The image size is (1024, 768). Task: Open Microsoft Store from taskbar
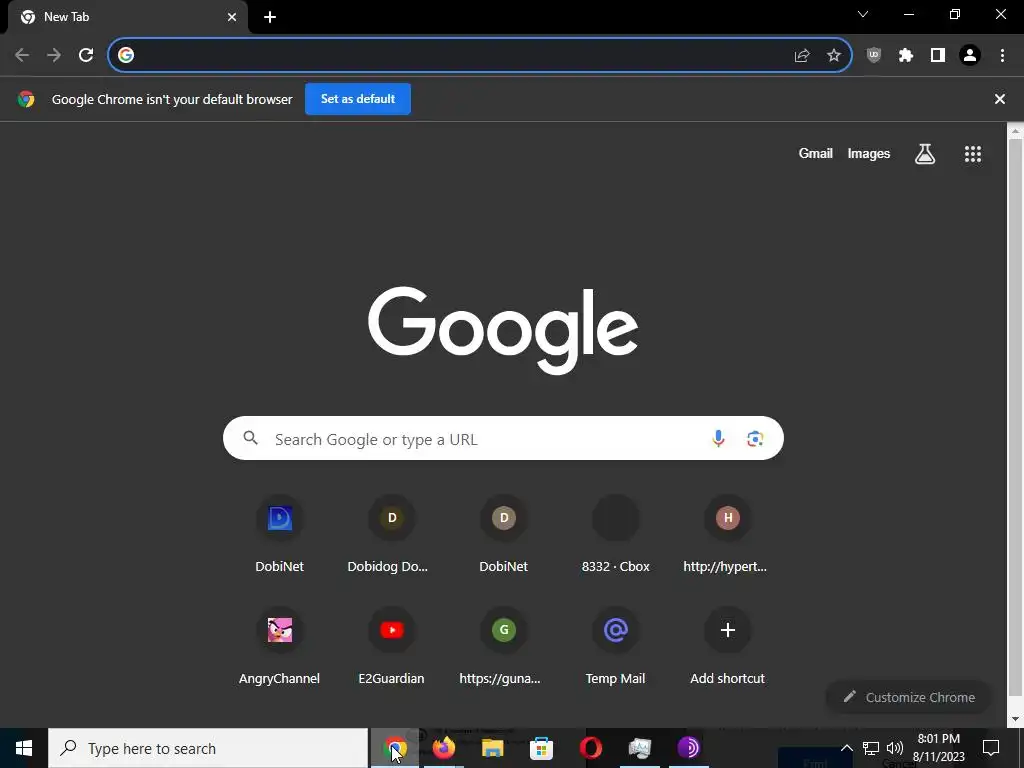tap(541, 748)
